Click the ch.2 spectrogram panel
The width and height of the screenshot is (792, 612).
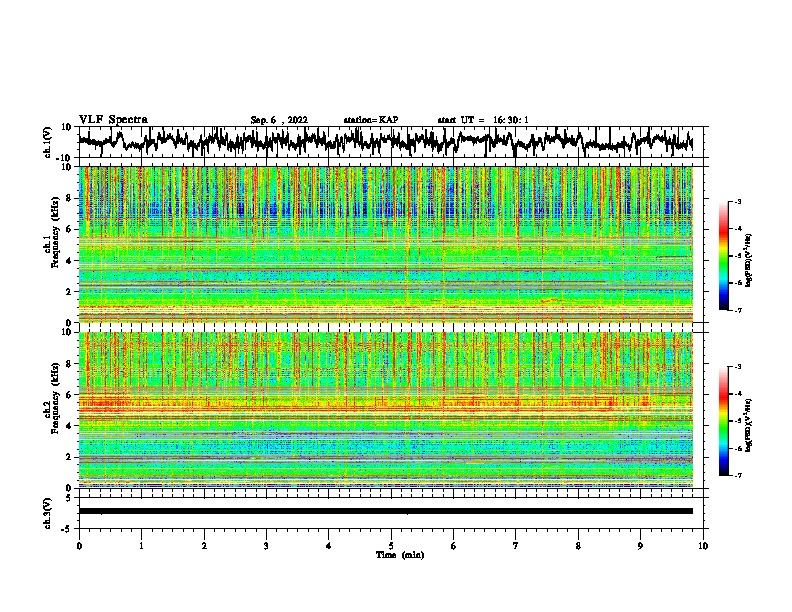coord(385,410)
